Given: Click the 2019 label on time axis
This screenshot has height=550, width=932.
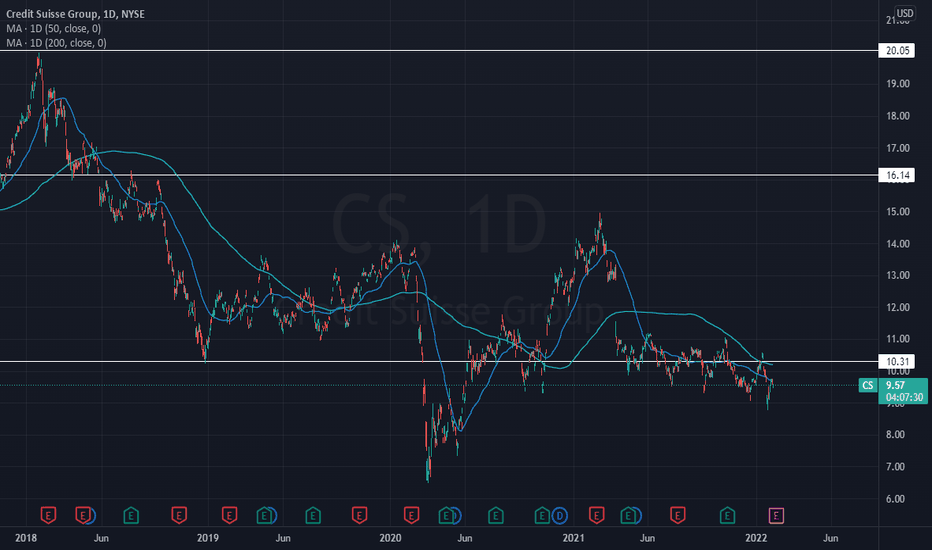Looking at the screenshot, I should [207, 538].
